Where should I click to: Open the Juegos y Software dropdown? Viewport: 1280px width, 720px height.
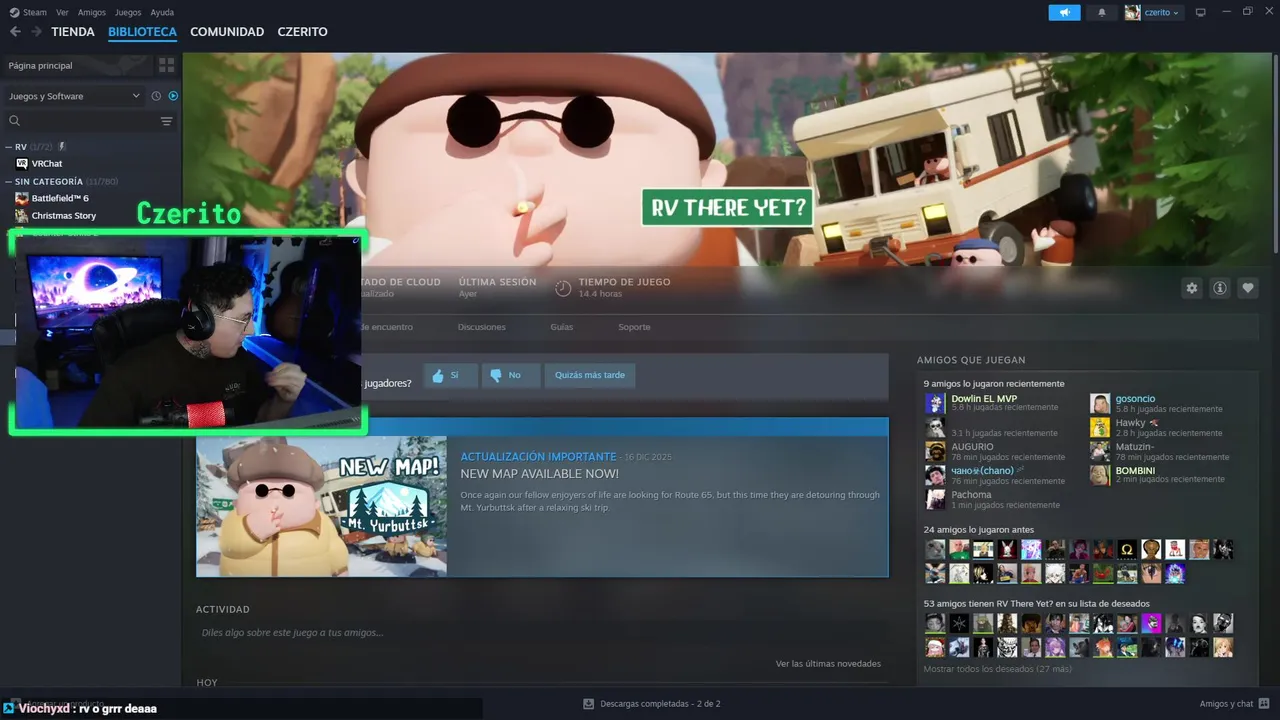click(x=75, y=96)
